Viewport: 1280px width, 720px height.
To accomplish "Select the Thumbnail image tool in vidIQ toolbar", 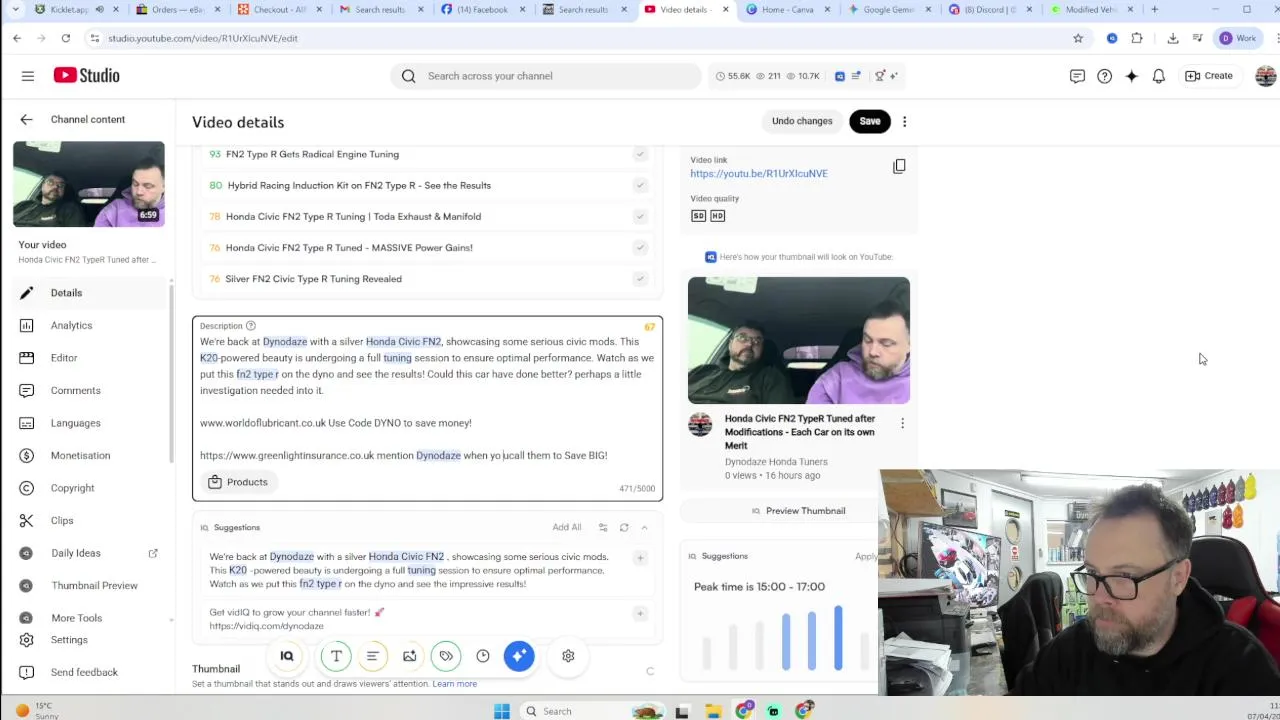I will tap(409, 656).
